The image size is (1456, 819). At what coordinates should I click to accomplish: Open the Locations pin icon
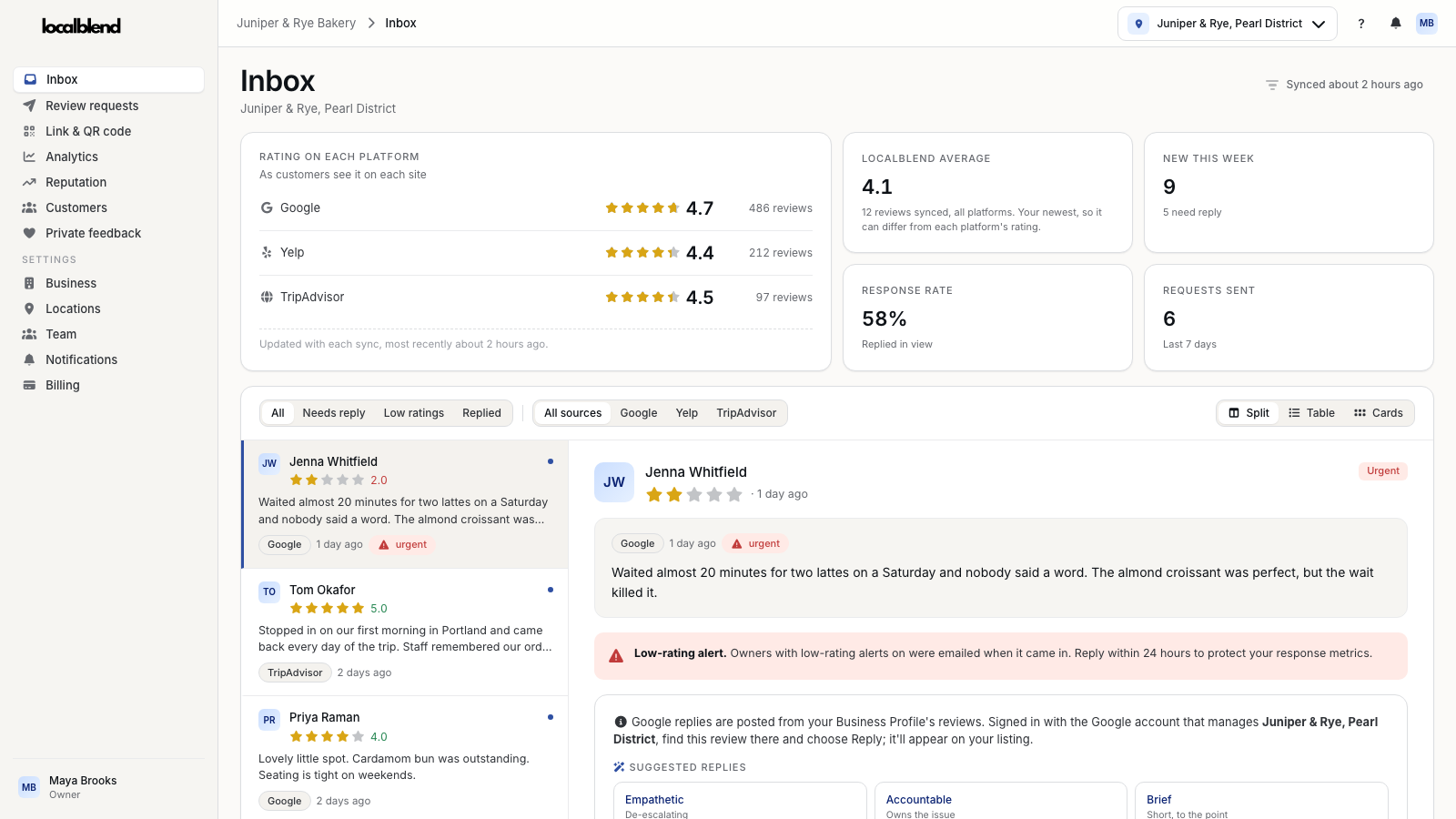click(29, 308)
